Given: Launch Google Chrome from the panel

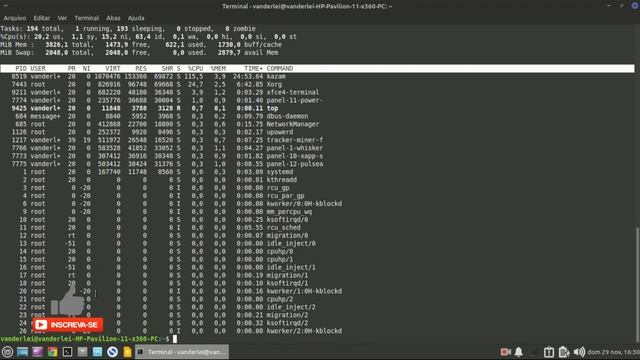Looking at the screenshot, I should (x=52, y=352).
